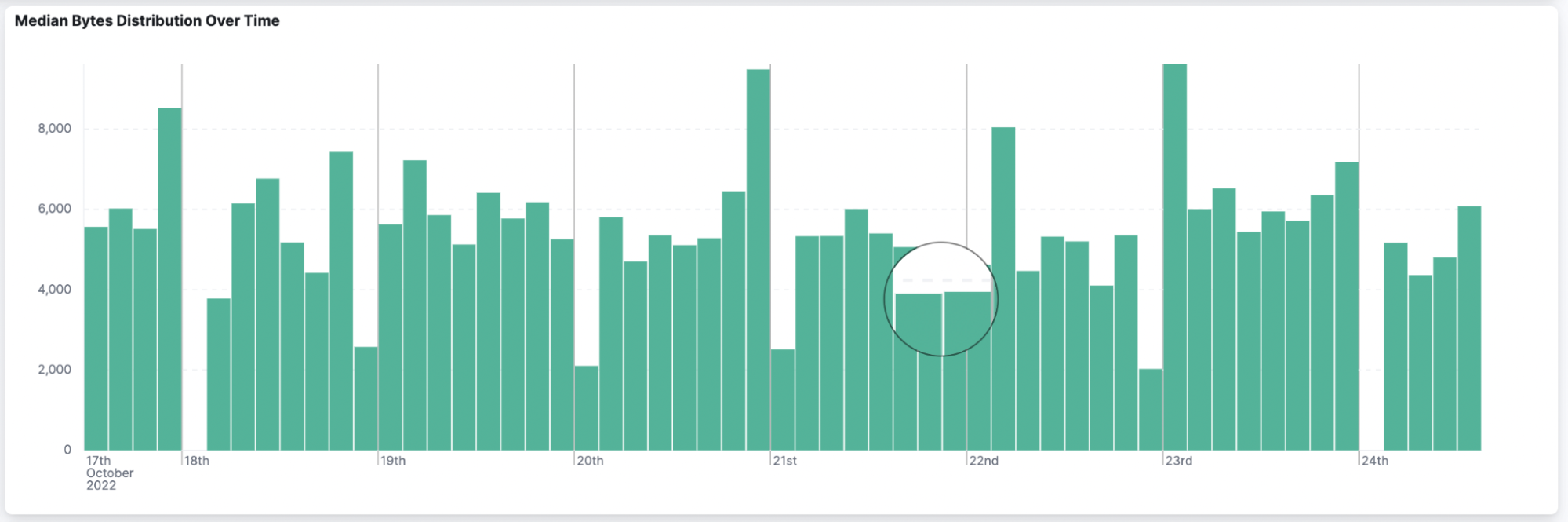This screenshot has height=522, width=1568.
Task: Select the 22nd date label
Action: tap(984, 461)
